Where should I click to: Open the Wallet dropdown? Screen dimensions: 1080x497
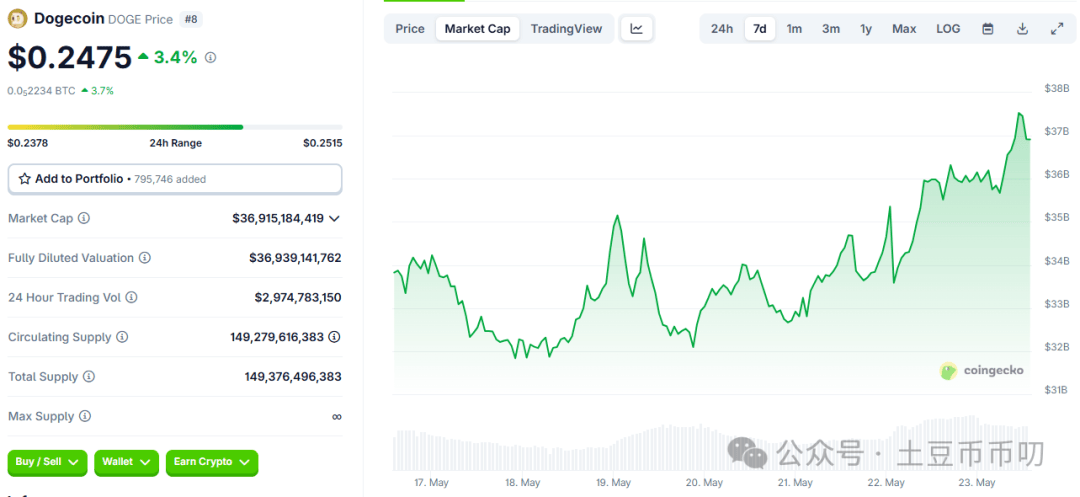[x=127, y=463]
